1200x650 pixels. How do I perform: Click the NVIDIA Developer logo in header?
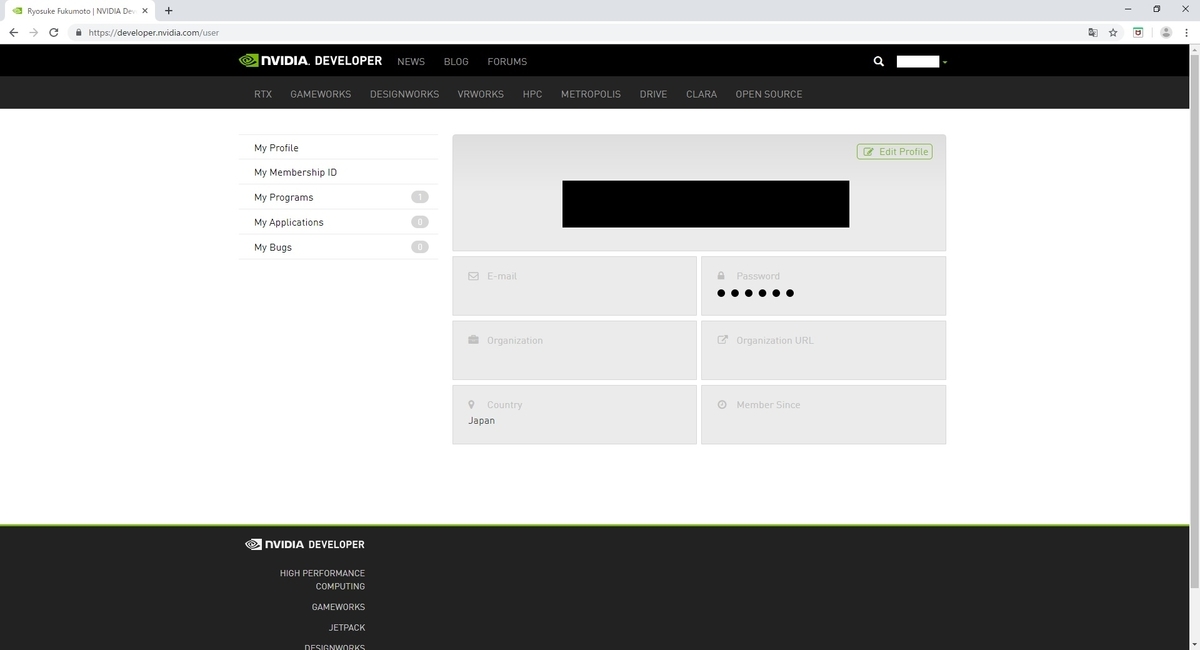[x=311, y=61]
